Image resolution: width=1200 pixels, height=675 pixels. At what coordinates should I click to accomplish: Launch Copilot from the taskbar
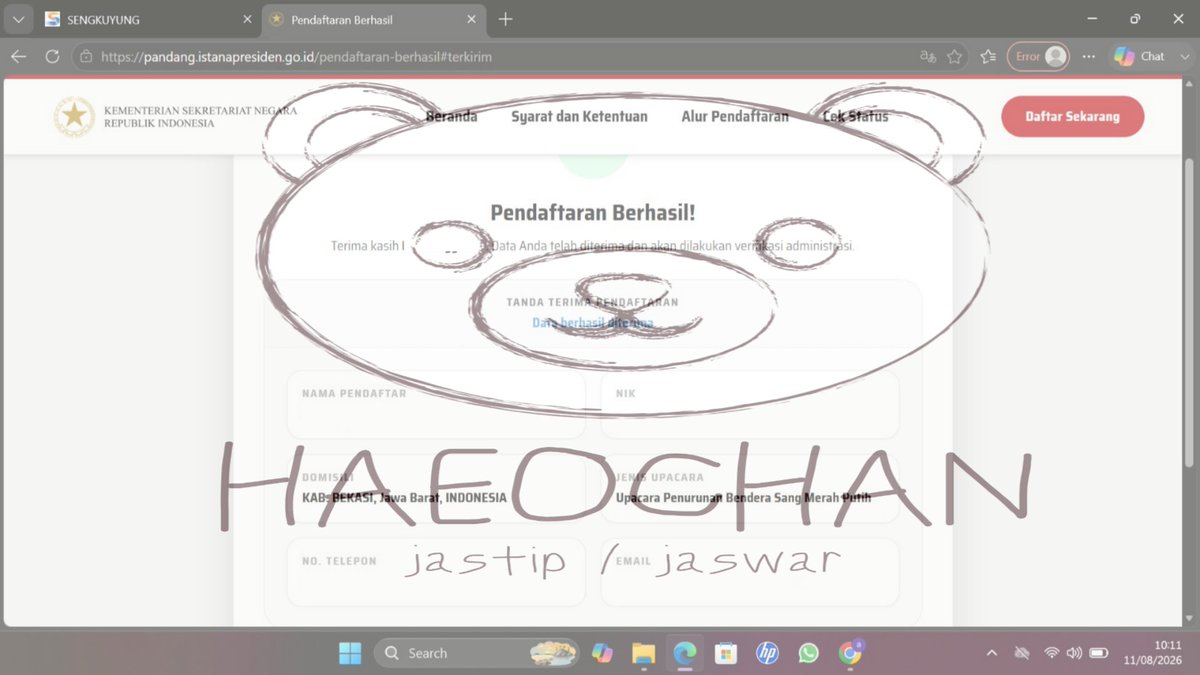click(601, 653)
